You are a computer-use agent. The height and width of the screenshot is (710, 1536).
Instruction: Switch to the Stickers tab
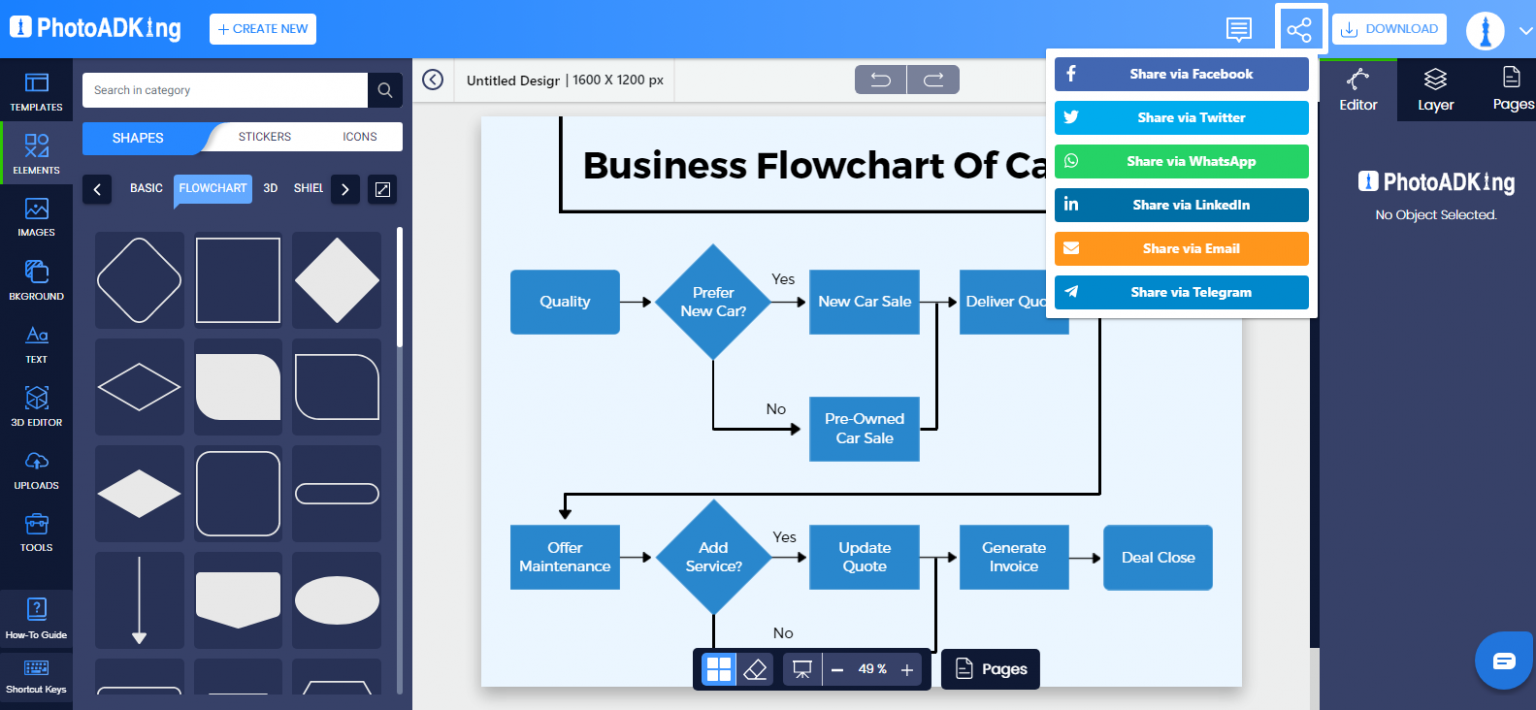265,137
